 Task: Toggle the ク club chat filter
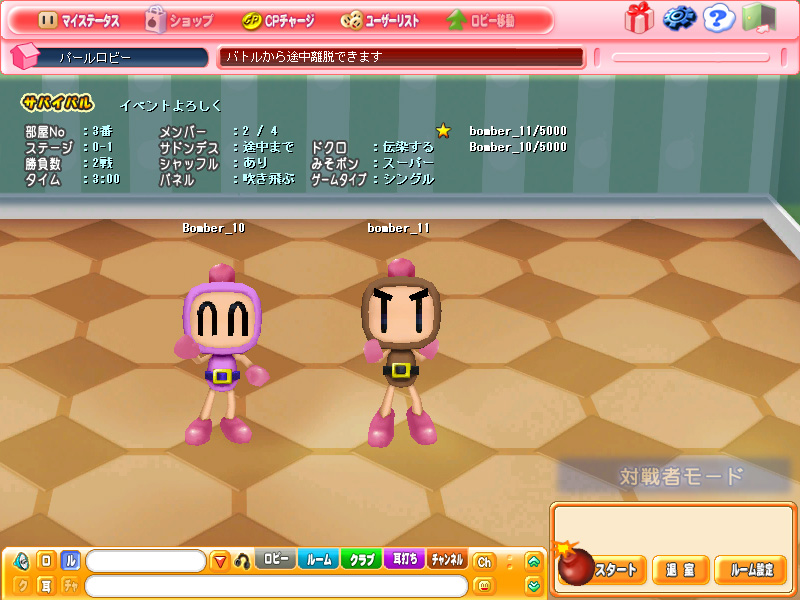(21, 585)
